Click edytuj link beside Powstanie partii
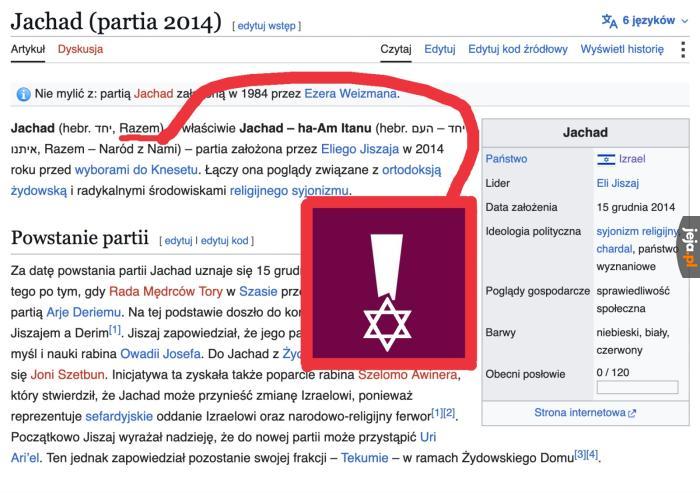The width and height of the screenshot is (700, 493). click(x=178, y=241)
